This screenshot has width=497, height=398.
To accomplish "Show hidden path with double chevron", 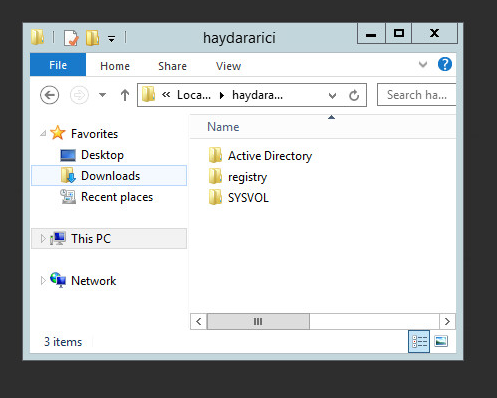I will (x=166, y=95).
